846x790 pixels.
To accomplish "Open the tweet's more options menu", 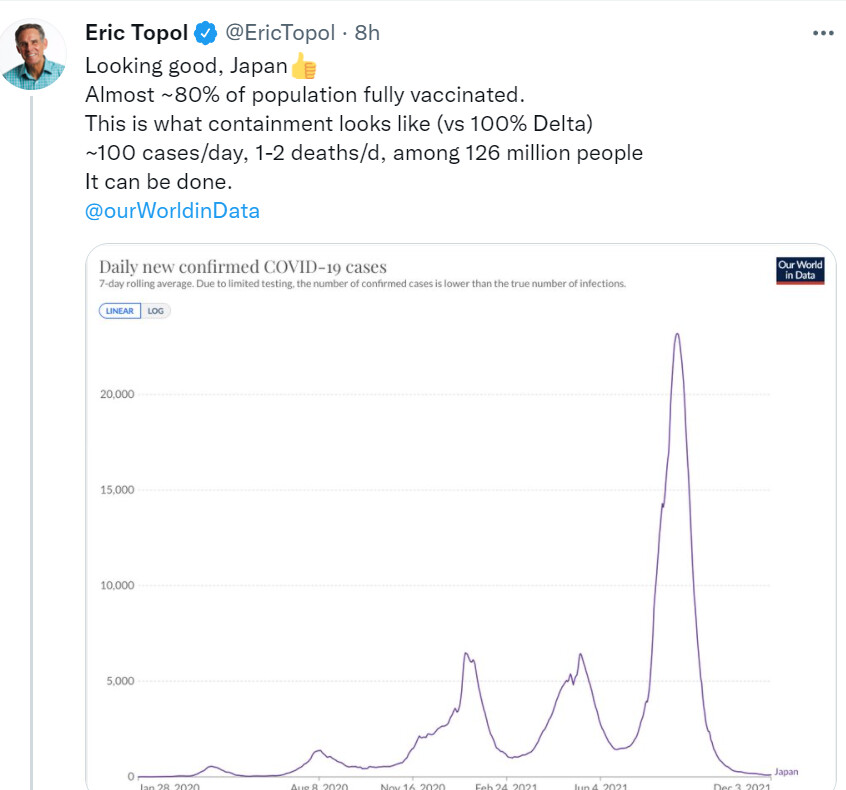I will (x=822, y=33).
